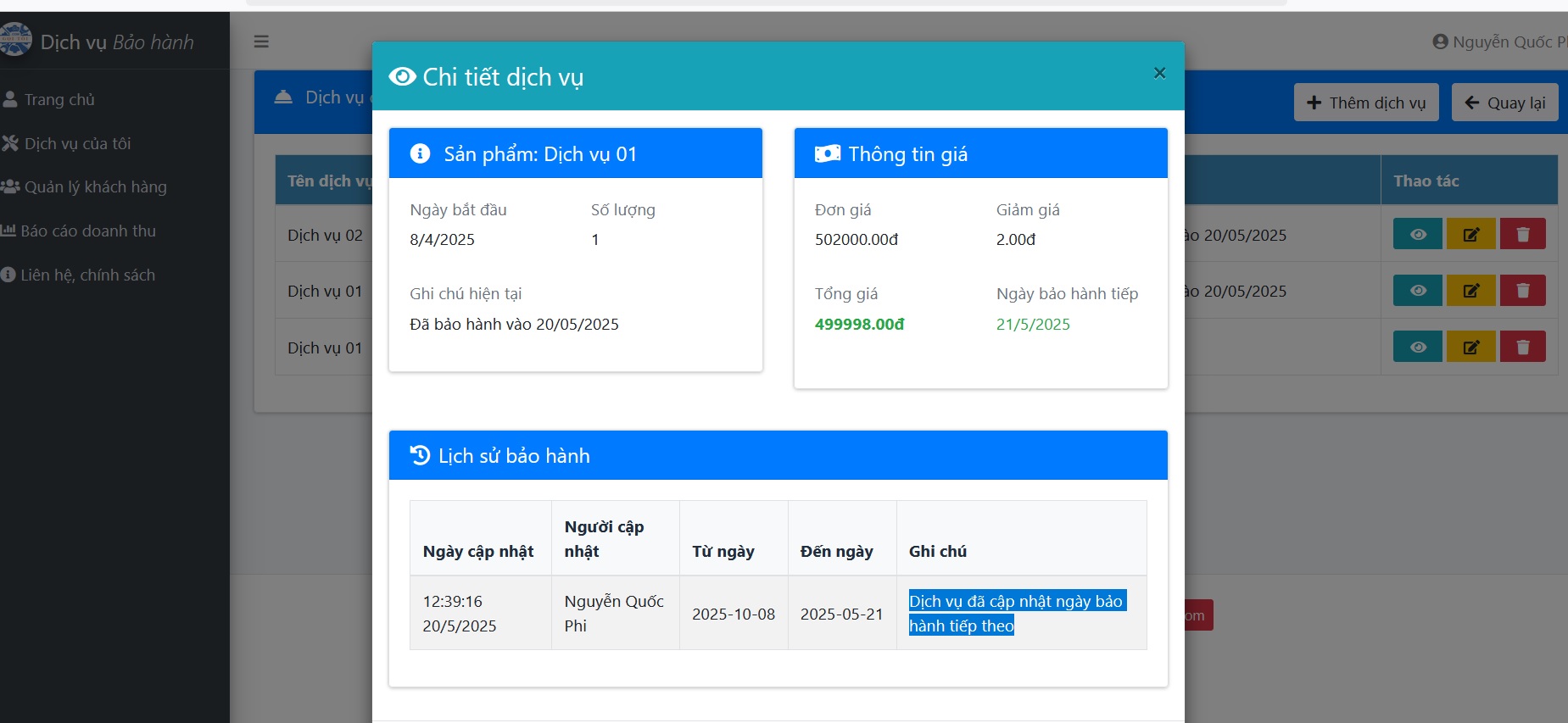The height and width of the screenshot is (723, 1568).
Task: Delete the first row service
Action: click(x=1522, y=235)
